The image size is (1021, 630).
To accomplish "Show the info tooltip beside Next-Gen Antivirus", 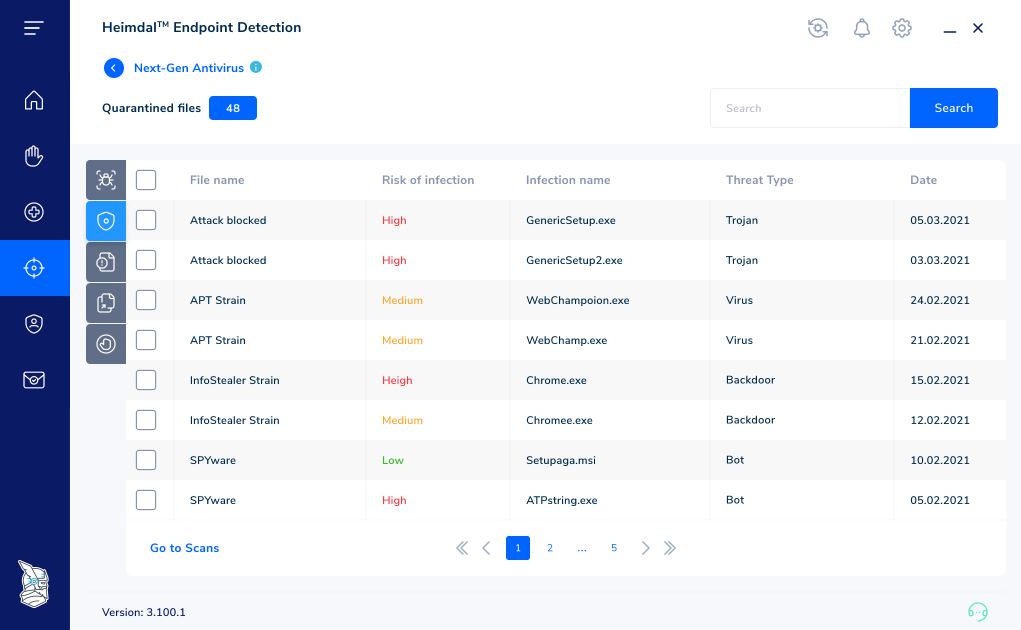I will coord(256,67).
